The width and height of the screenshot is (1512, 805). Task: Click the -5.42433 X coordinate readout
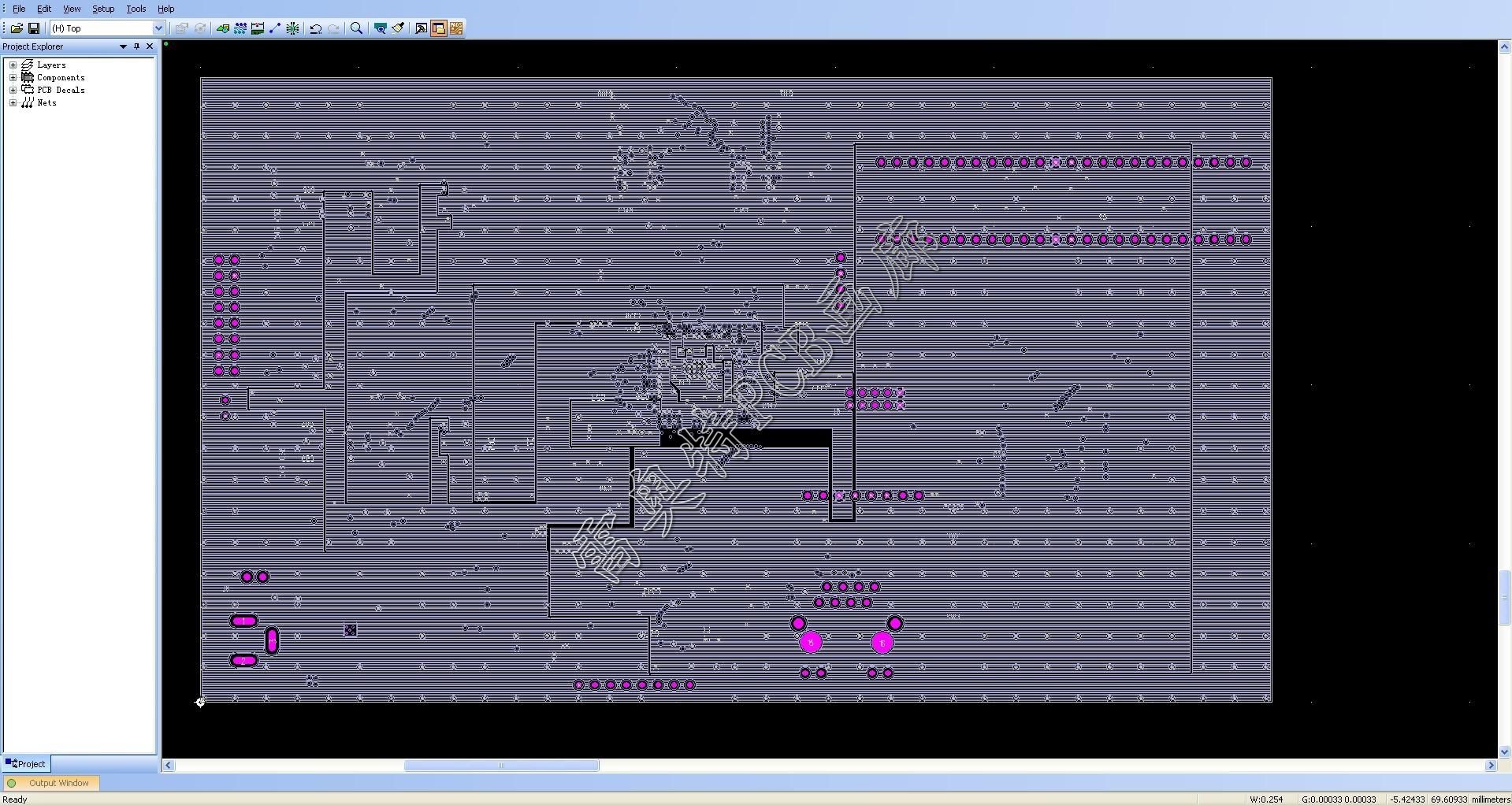[x=1407, y=799]
